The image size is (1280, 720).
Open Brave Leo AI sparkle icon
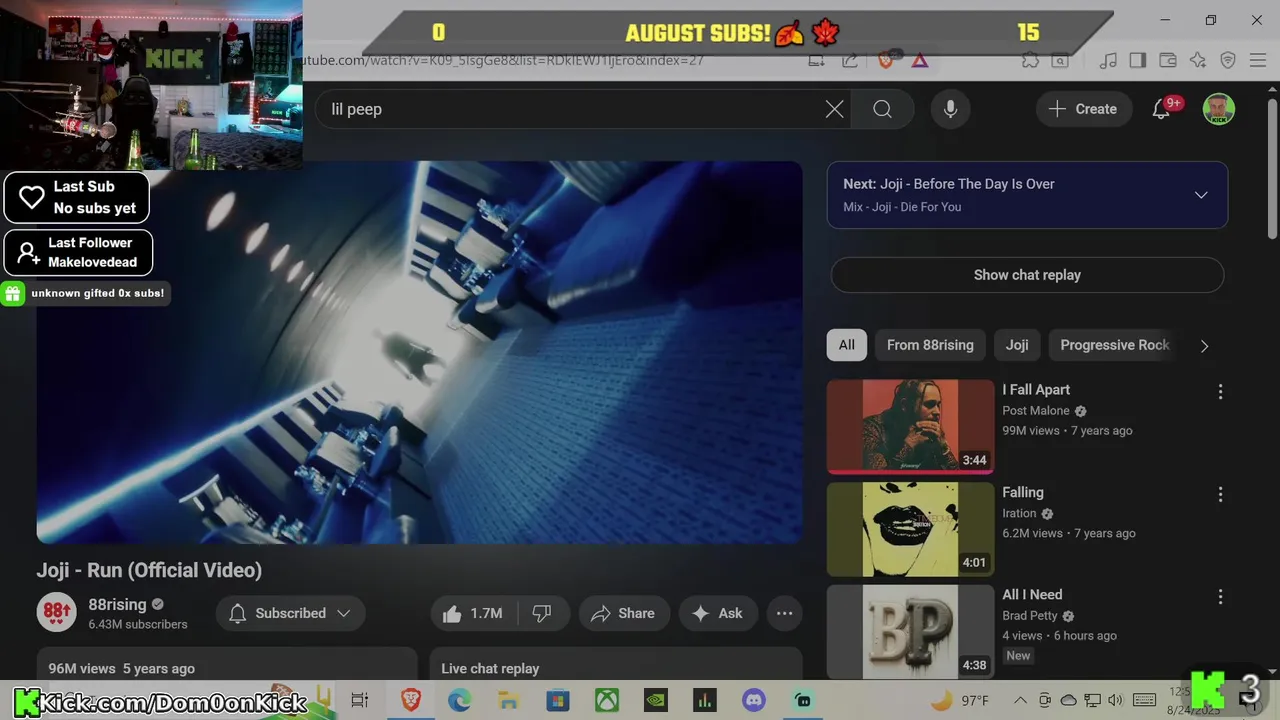point(1198,60)
